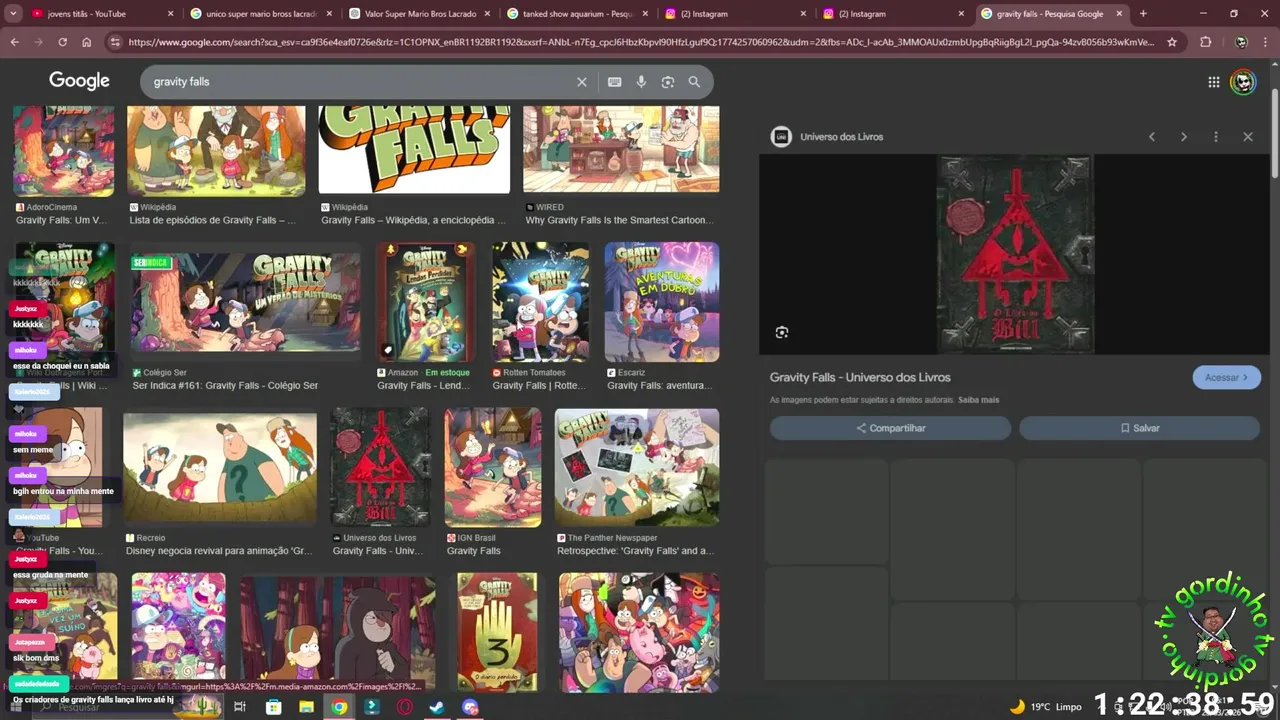1280x720 pixels.
Task: Open the Chrome profile avatar in toolbar
Action: (1241, 42)
